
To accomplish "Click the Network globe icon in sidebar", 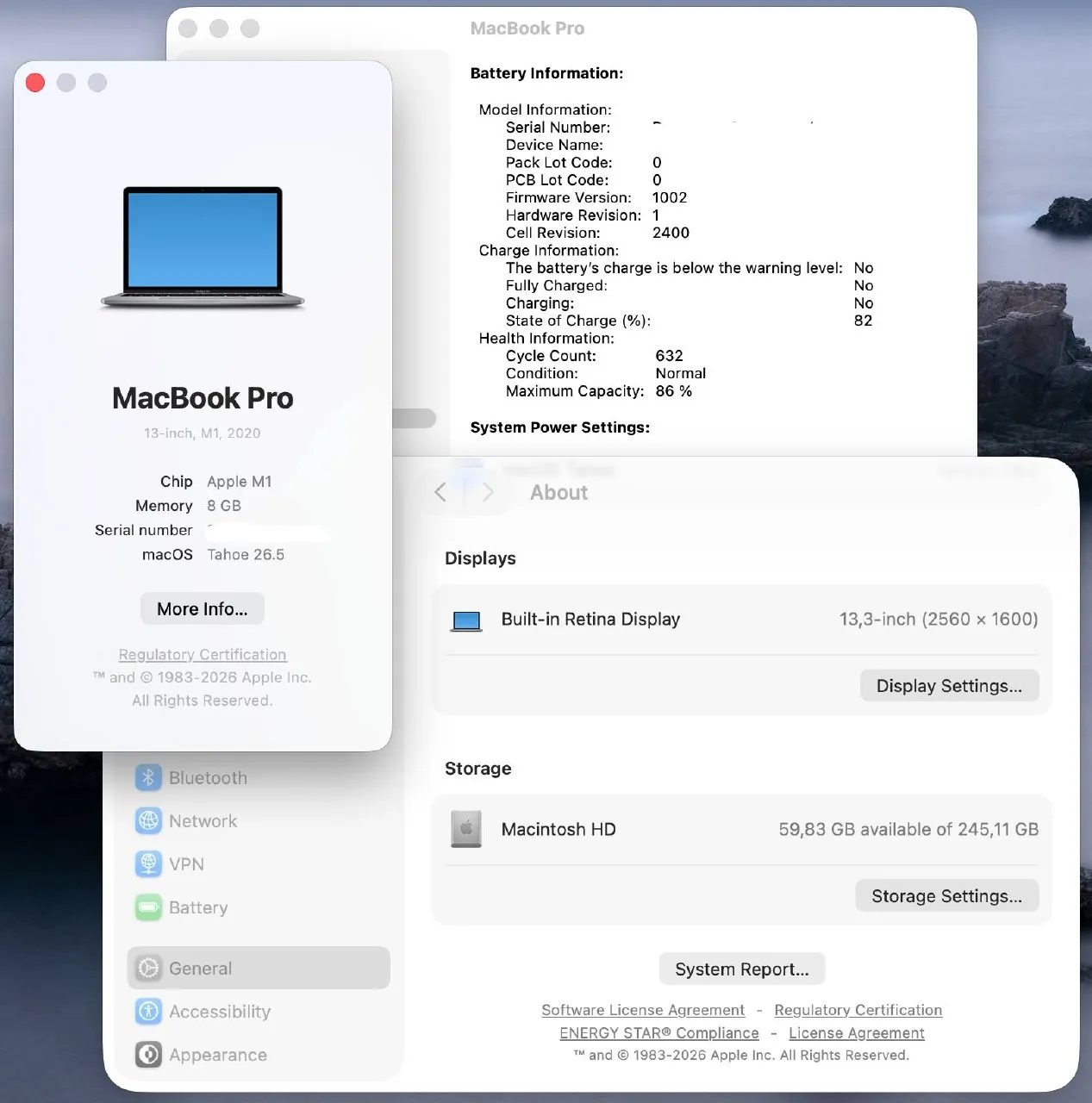I will [148, 820].
